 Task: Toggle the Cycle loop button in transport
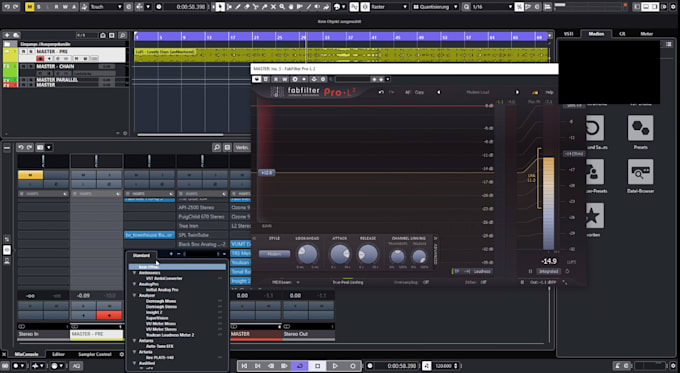point(299,366)
